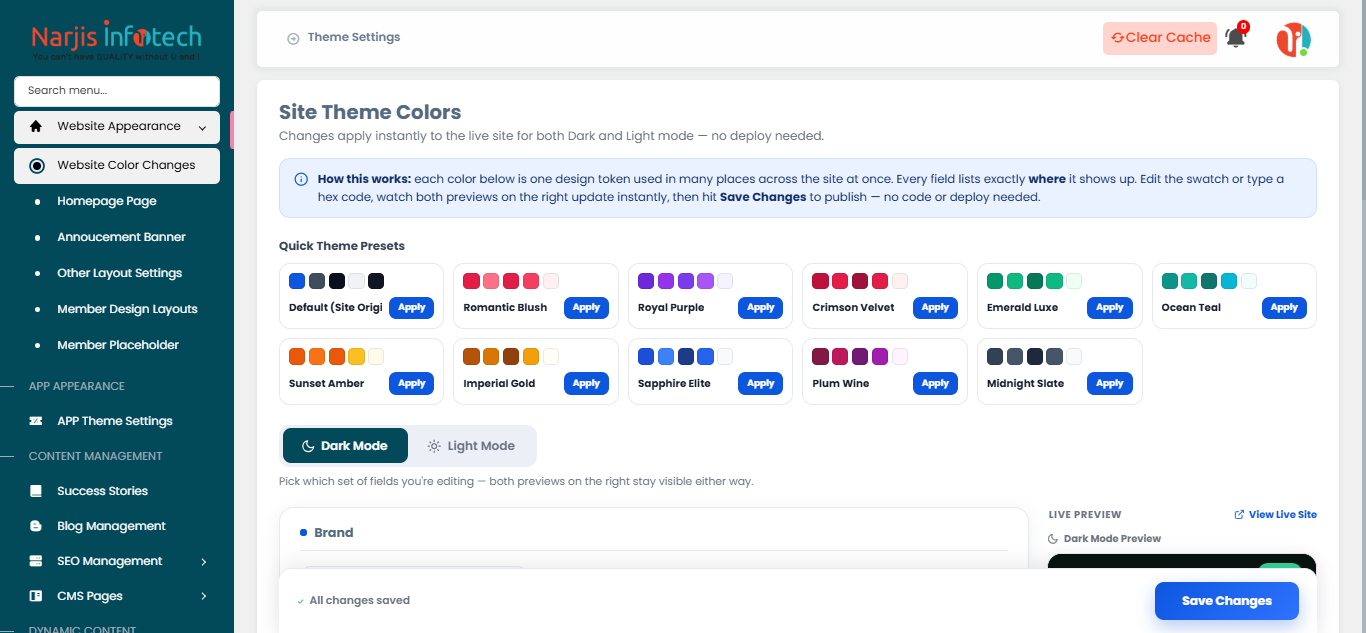Click the Save Changes button
The width and height of the screenshot is (1366, 633).
[1227, 601]
